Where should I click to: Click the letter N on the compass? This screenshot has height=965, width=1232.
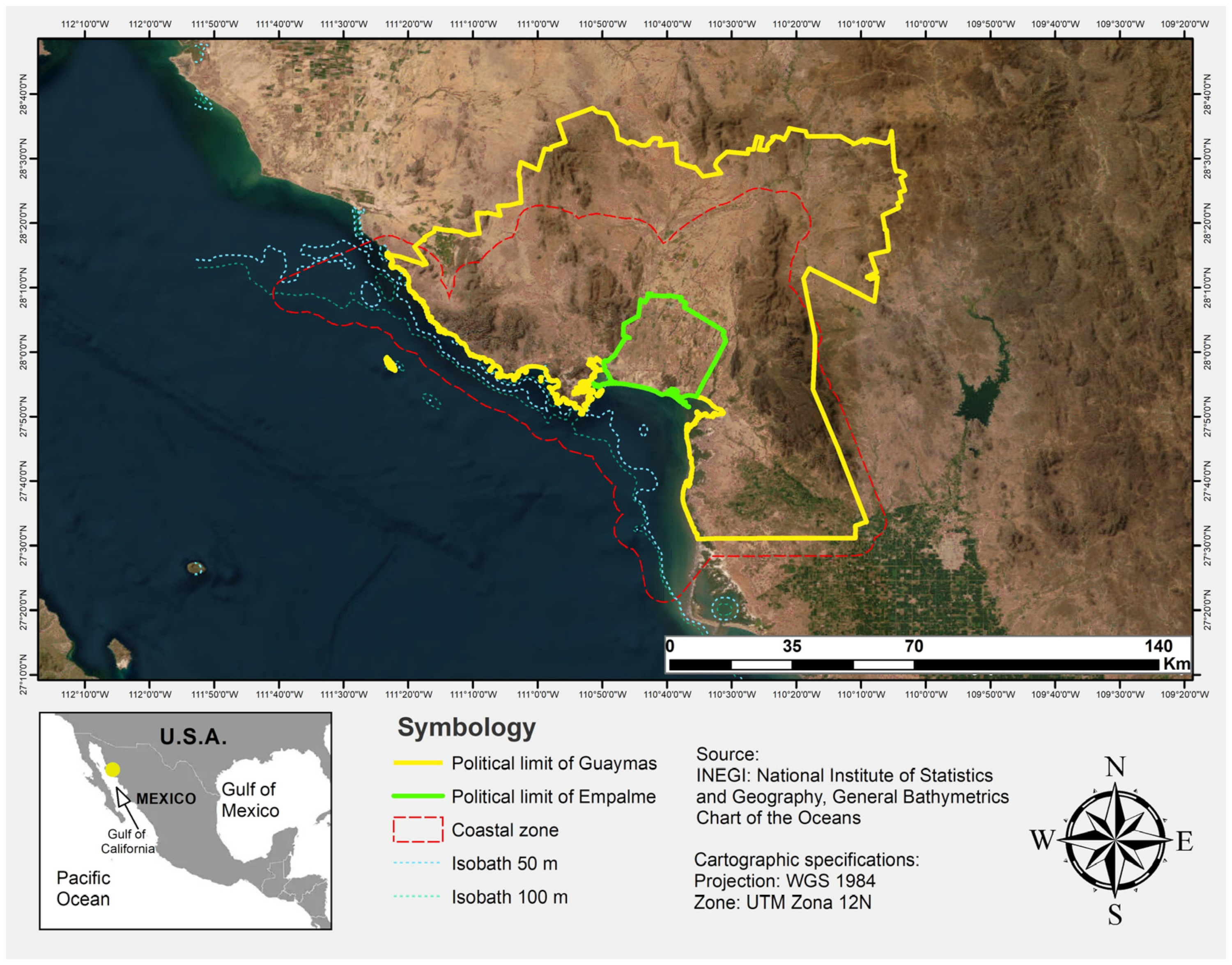pyautogui.click(x=1115, y=767)
